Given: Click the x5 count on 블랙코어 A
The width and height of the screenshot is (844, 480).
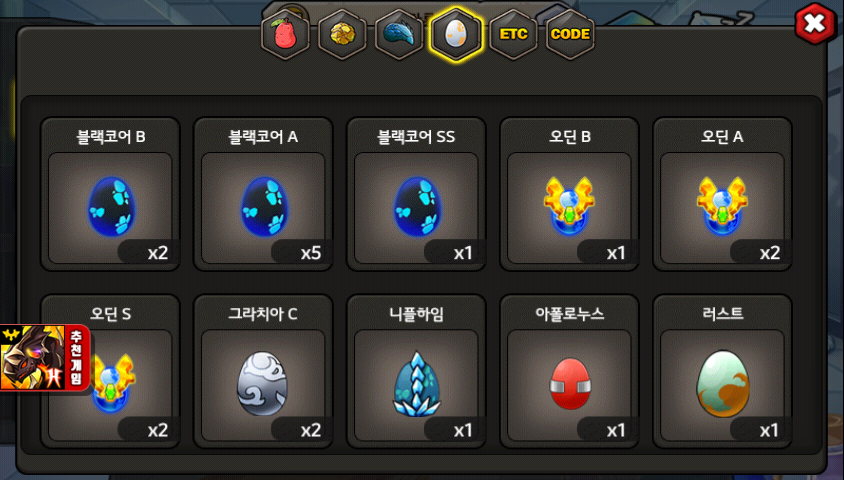Looking at the screenshot, I should 311,252.
